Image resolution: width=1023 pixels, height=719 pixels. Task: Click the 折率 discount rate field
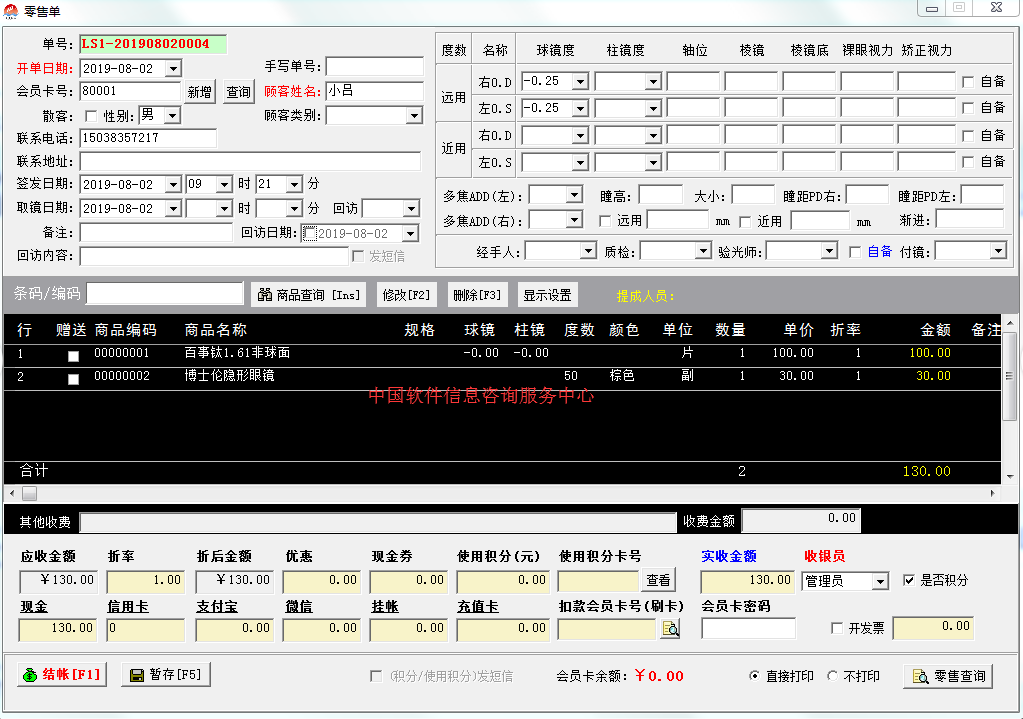[x=145, y=580]
